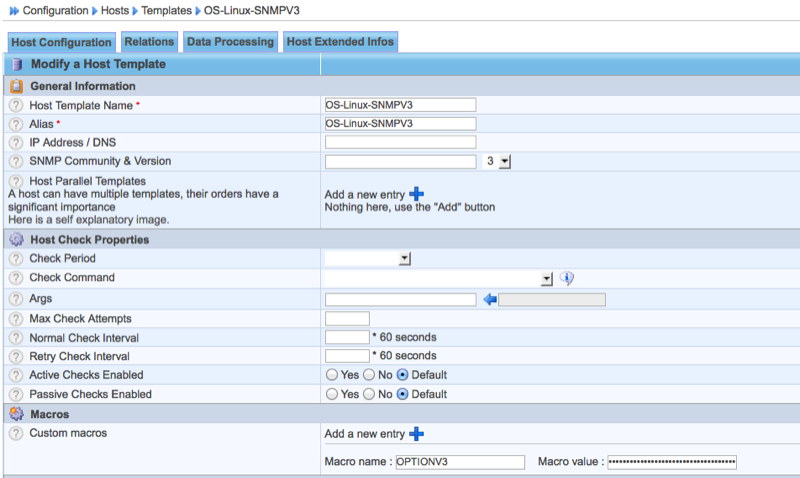Open the Data Processing tab
The width and height of the screenshot is (800, 478).
230,41
